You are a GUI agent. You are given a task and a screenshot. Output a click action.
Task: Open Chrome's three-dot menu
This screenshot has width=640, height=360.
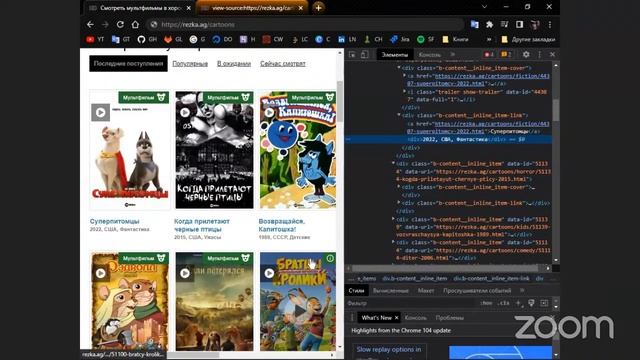click(x=550, y=24)
